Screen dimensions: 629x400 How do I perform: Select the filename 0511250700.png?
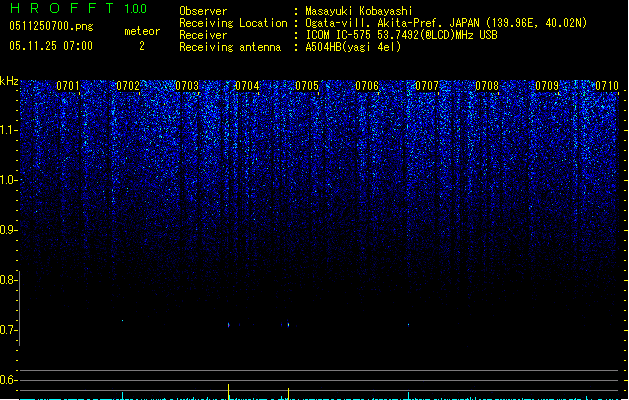[51, 26]
